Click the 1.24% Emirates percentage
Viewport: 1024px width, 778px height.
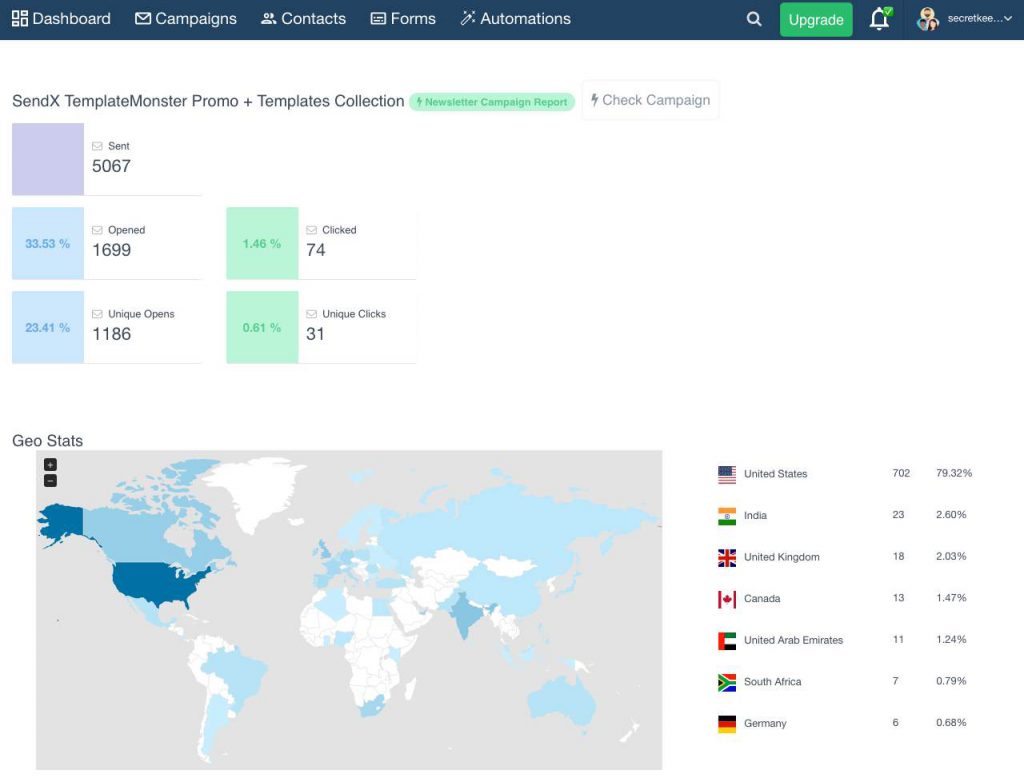coord(951,640)
